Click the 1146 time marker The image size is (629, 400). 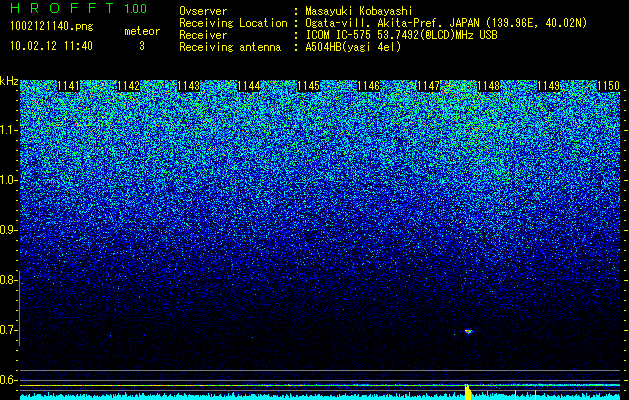tap(369, 86)
